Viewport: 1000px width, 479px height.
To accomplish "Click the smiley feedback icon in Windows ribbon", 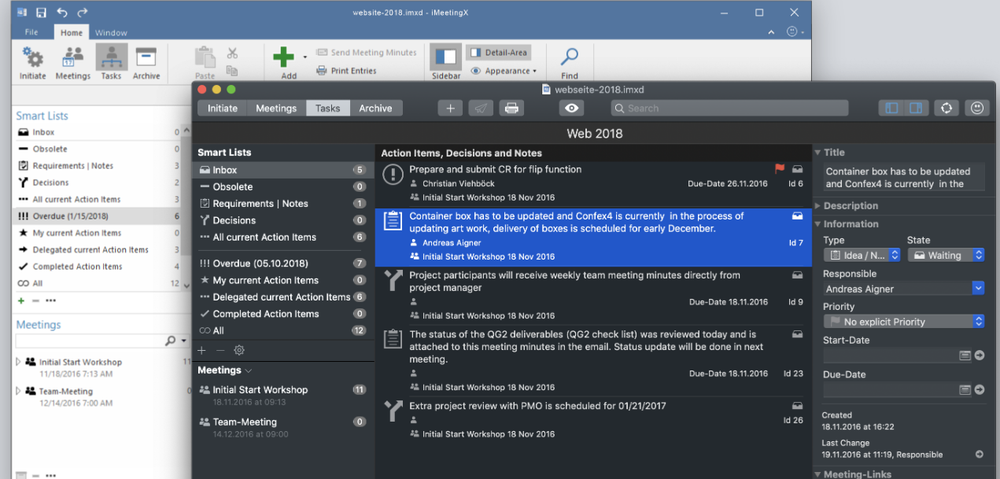I will 793,32.
